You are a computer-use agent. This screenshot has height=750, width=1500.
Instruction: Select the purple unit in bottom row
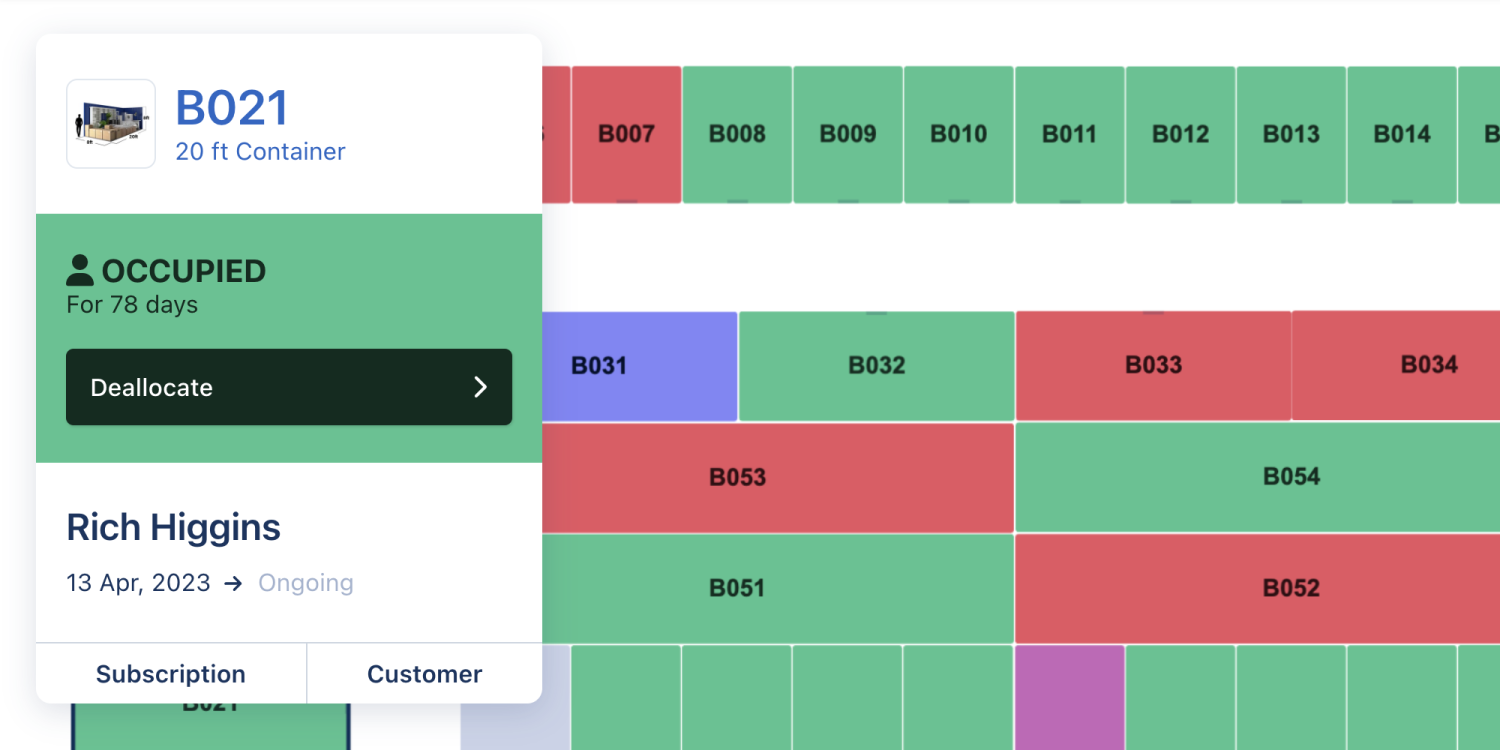pyautogui.click(x=1070, y=697)
